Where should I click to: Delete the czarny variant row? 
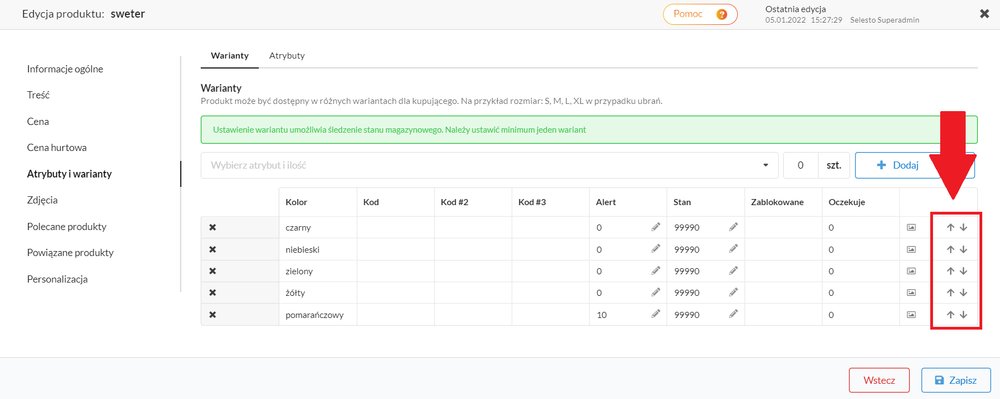click(212, 228)
